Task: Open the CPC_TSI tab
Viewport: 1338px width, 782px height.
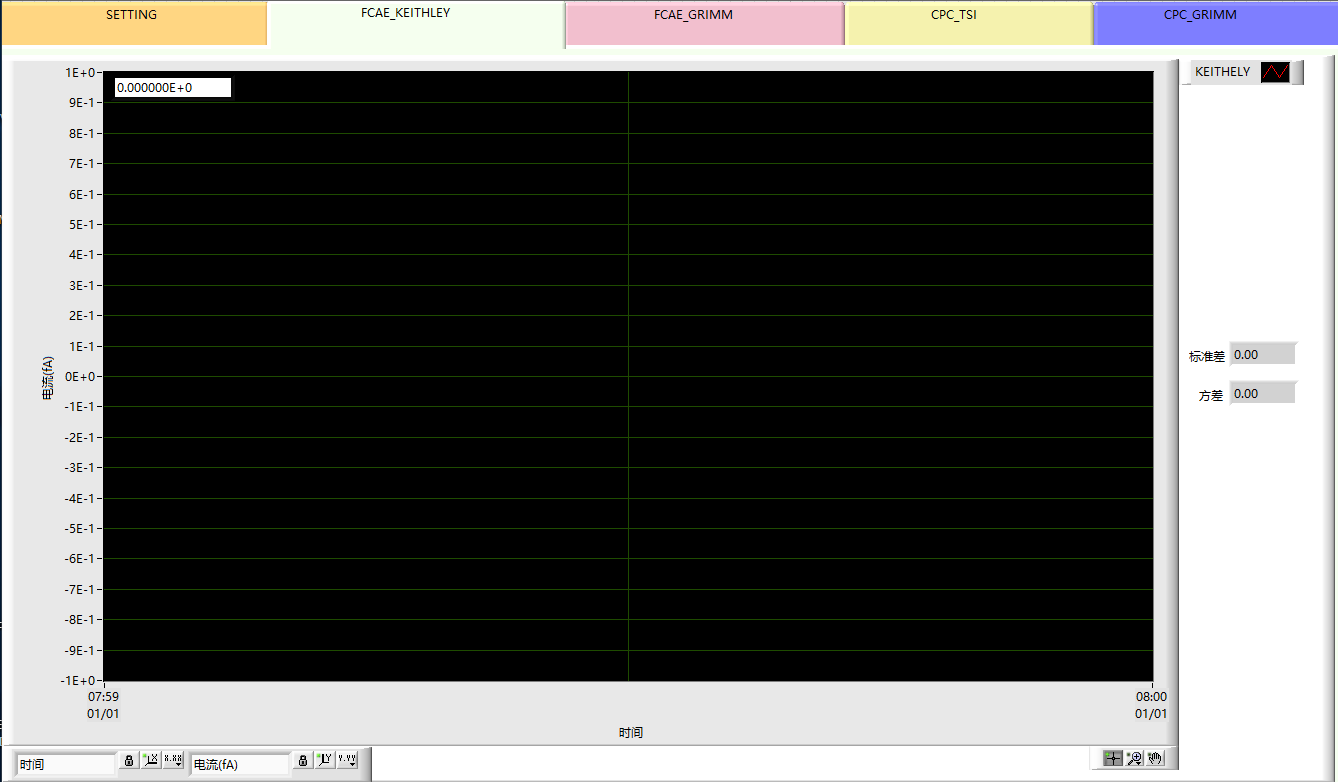Action: (953, 16)
